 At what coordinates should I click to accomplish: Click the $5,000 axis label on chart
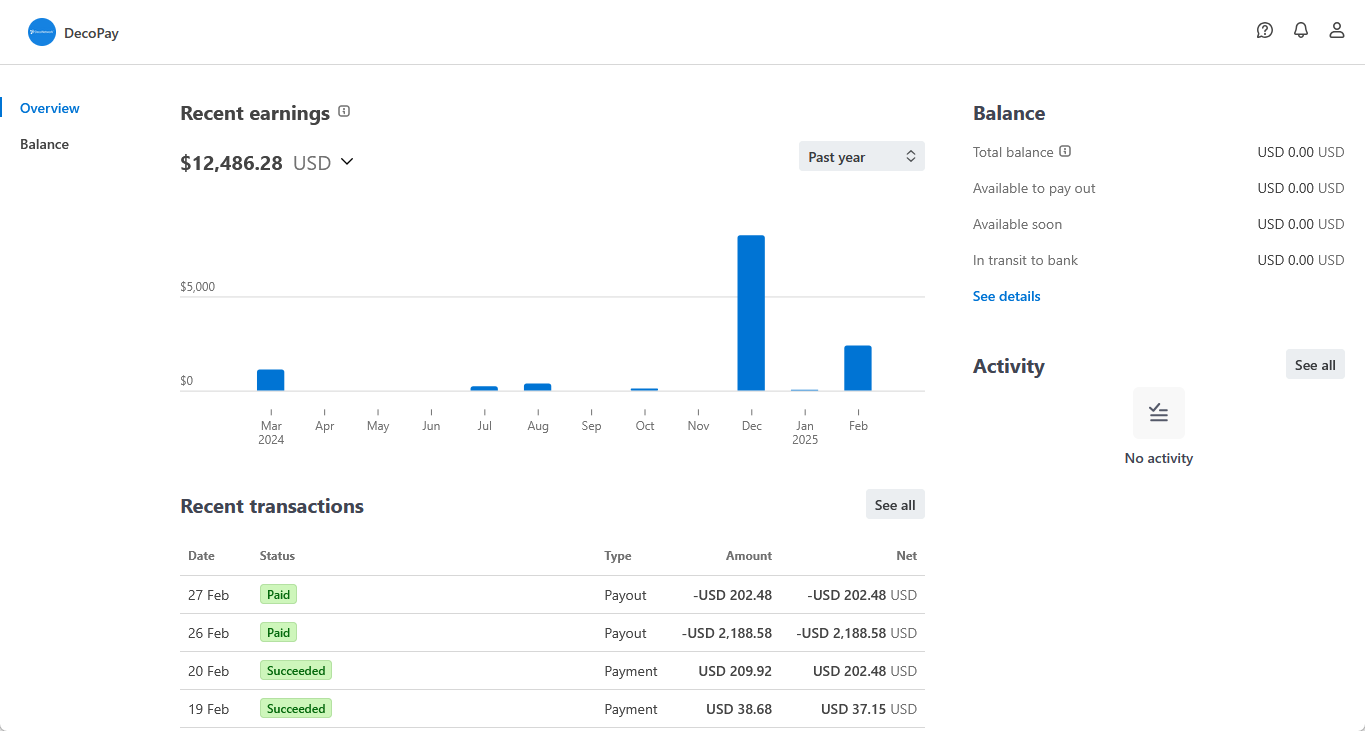point(198,286)
